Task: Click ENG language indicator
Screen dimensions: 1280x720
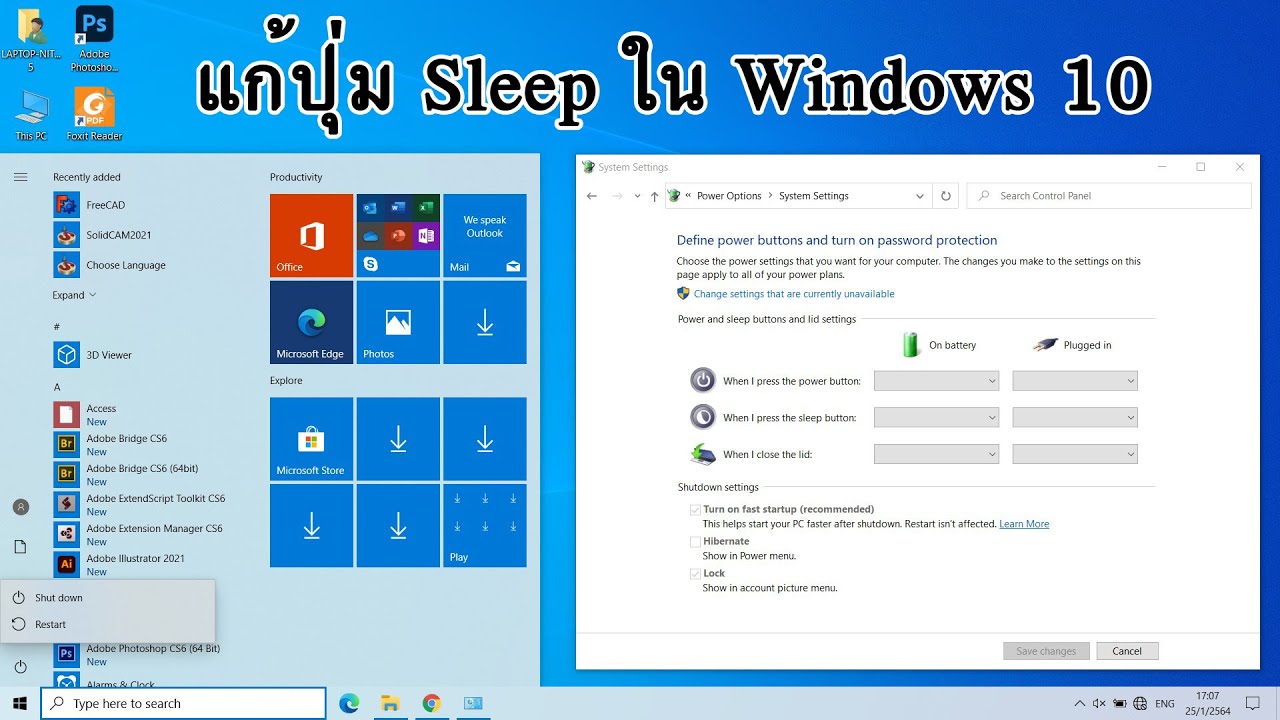Action: [1164, 704]
